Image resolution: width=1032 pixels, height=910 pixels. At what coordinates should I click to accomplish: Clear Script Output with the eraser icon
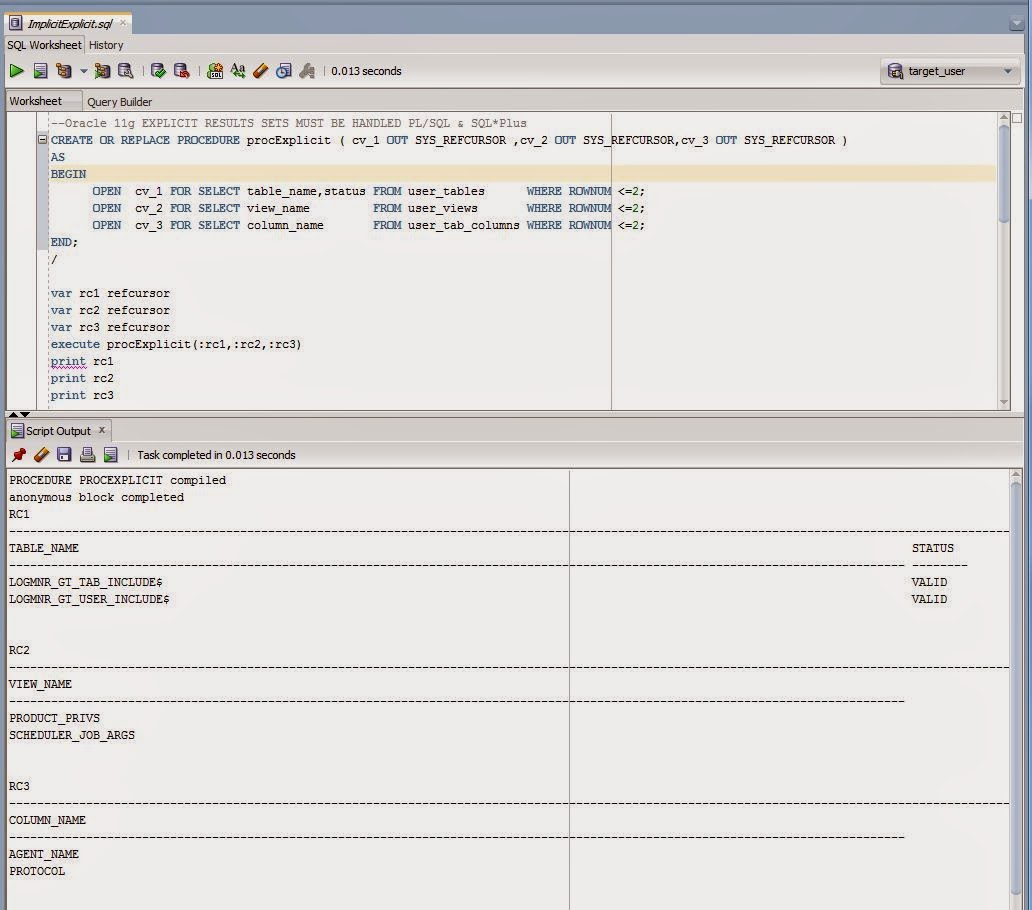pyautogui.click(x=41, y=455)
